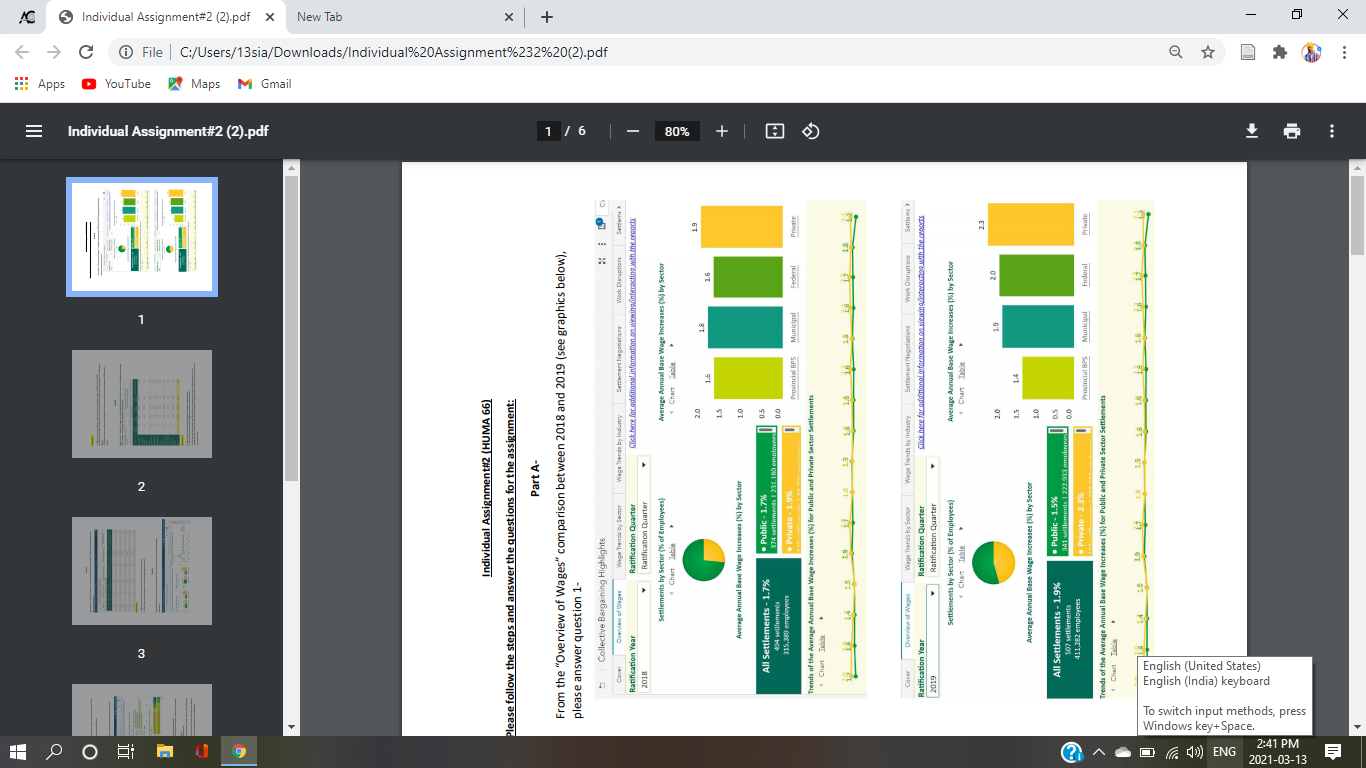Bookmark this page with the star icon
1366x768 pixels.
[x=1208, y=52]
